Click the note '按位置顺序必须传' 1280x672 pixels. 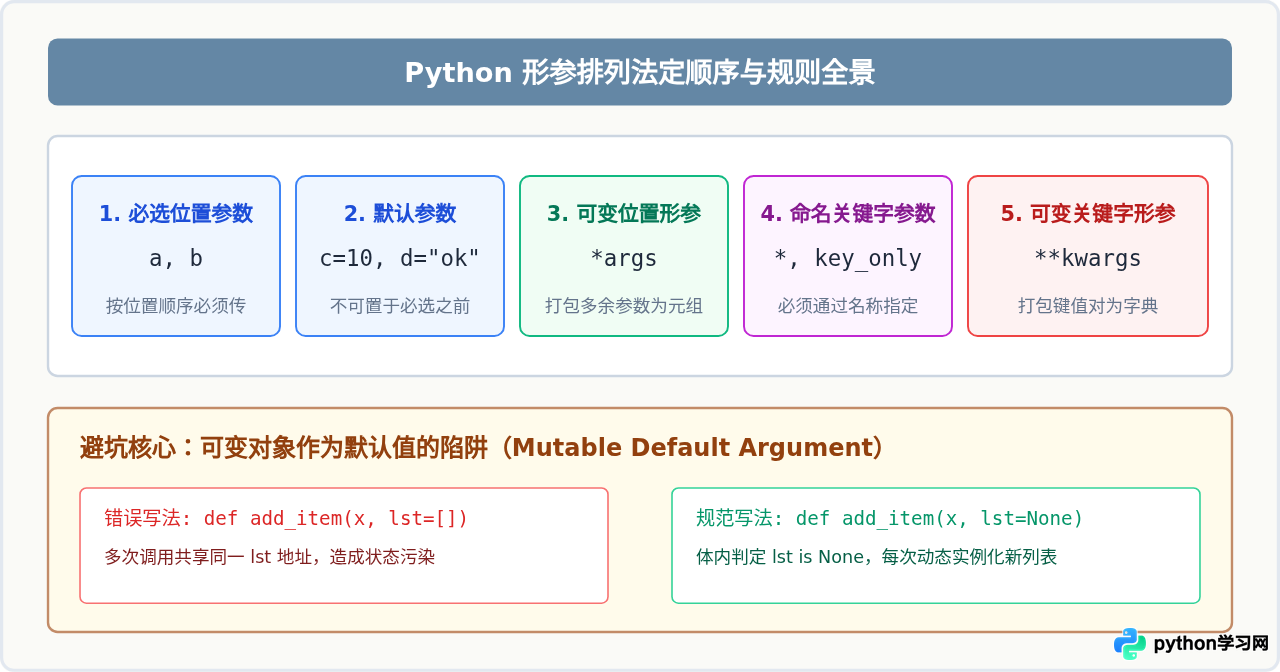(176, 305)
